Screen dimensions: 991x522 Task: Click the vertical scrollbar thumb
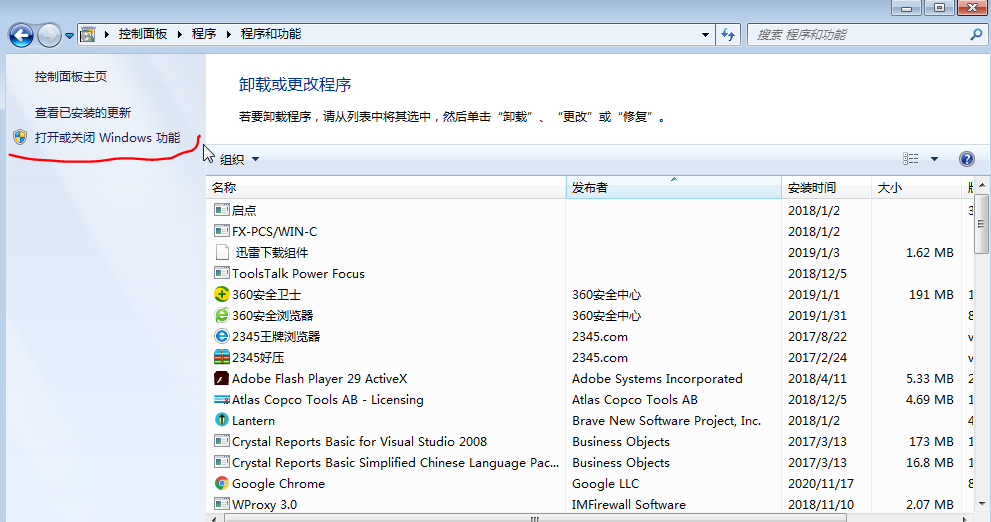point(982,224)
